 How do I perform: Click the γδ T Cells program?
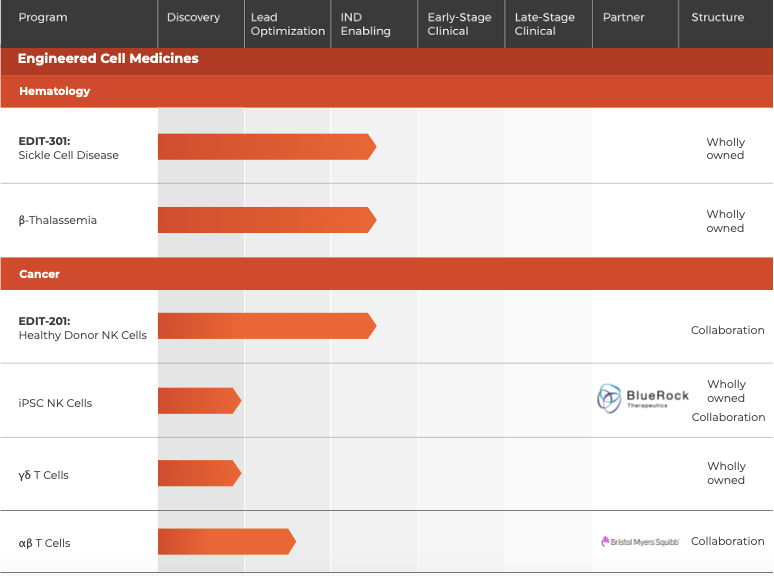tap(43, 475)
